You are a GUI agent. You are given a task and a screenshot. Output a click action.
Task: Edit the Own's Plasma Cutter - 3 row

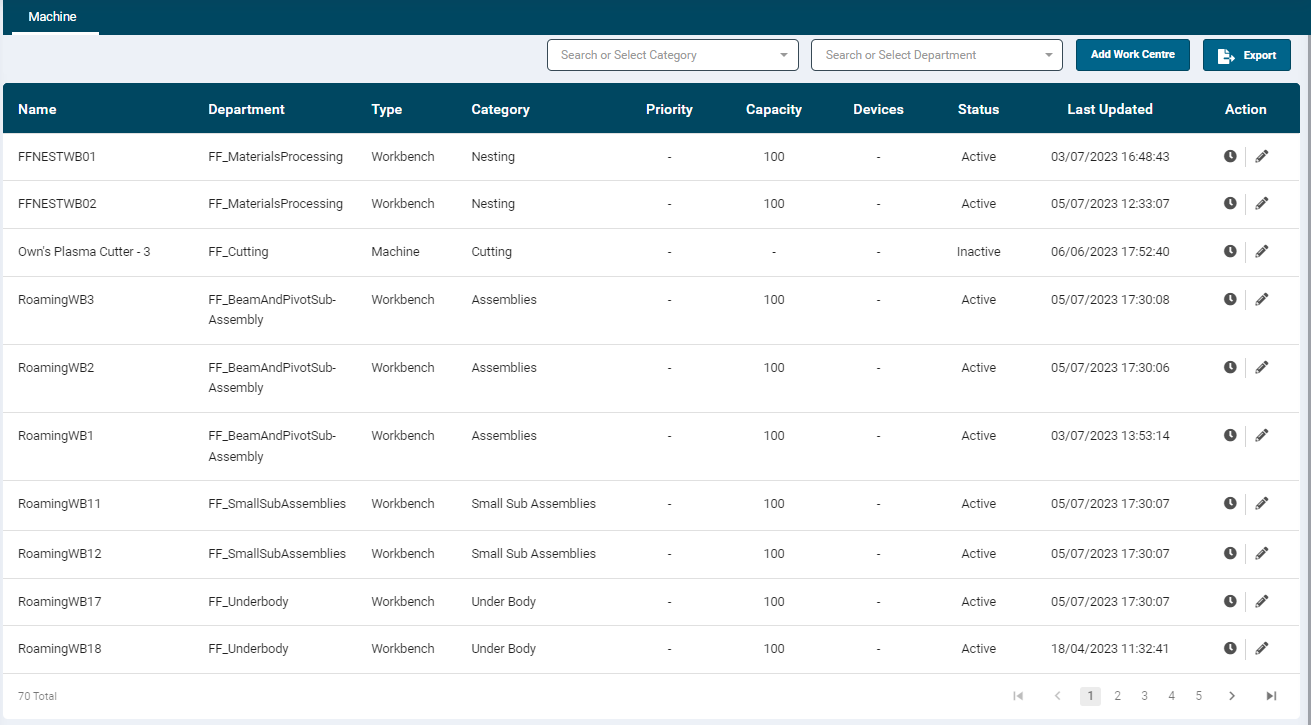1261,251
